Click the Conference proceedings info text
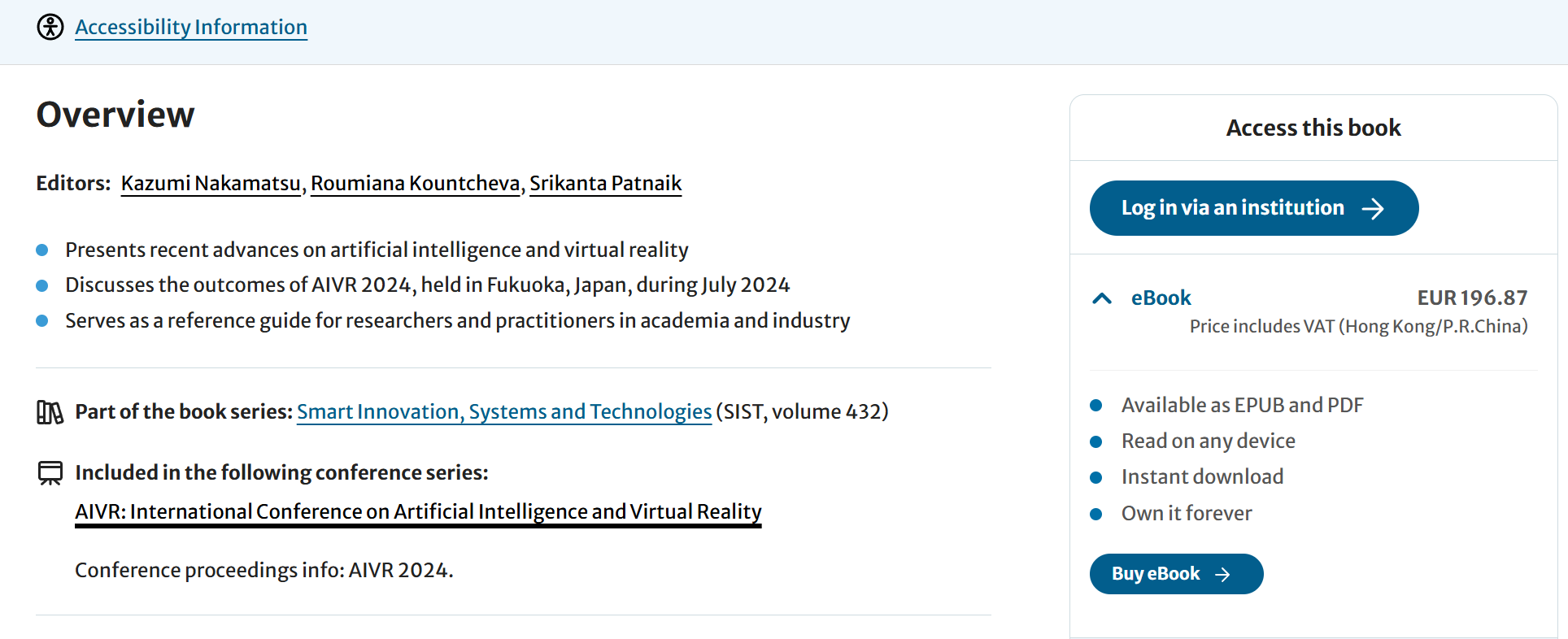The image size is (1568, 639). click(x=264, y=571)
